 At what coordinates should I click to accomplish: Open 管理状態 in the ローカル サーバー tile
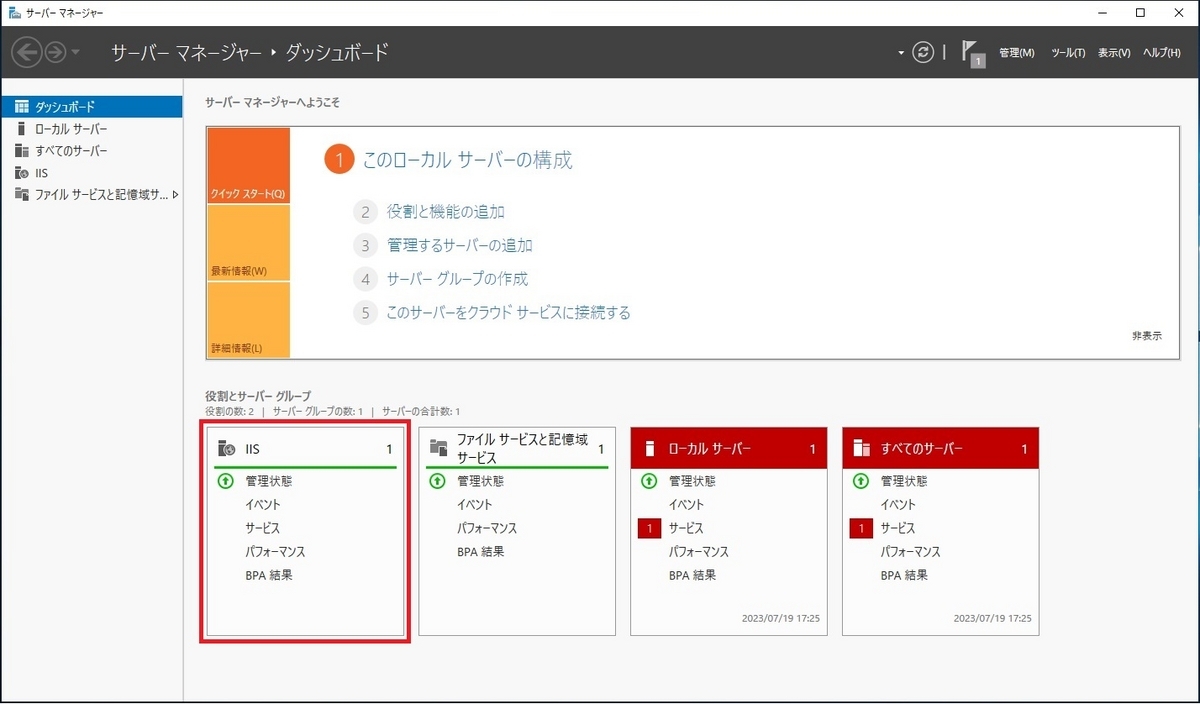[x=693, y=481]
